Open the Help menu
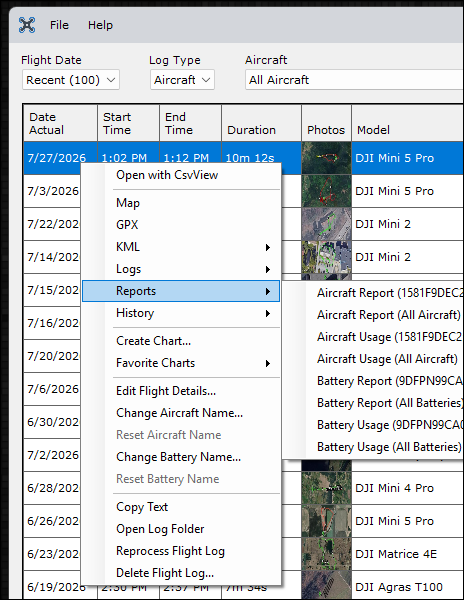 (x=100, y=25)
